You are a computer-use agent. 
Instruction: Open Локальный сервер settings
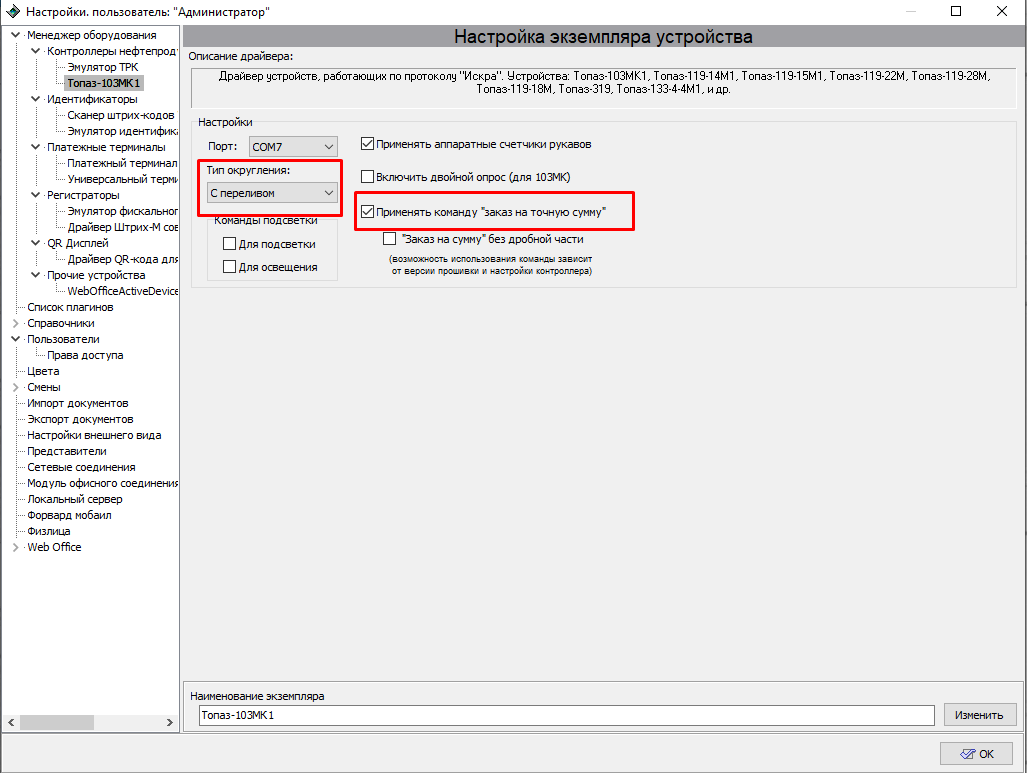coord(75,499)
